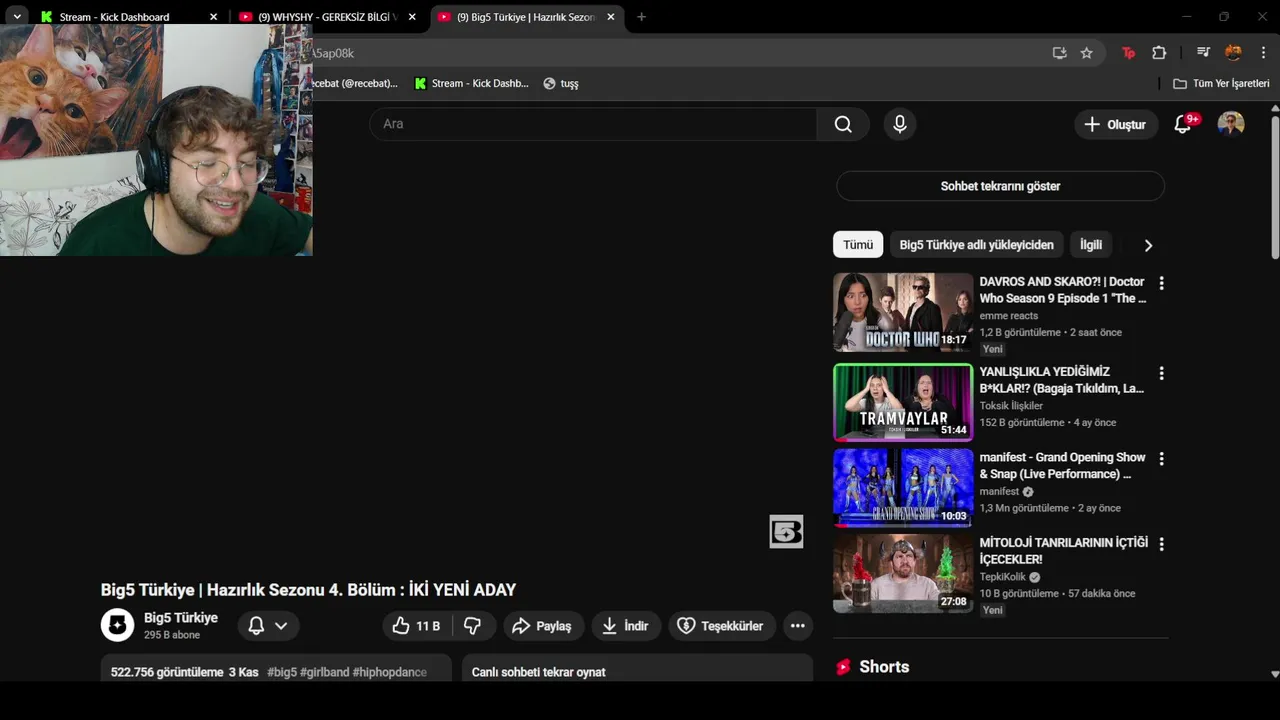This screenshot has height=720, width=1280.
Task: Open more actions three-dot menu under video
Action: coord(797,626)
